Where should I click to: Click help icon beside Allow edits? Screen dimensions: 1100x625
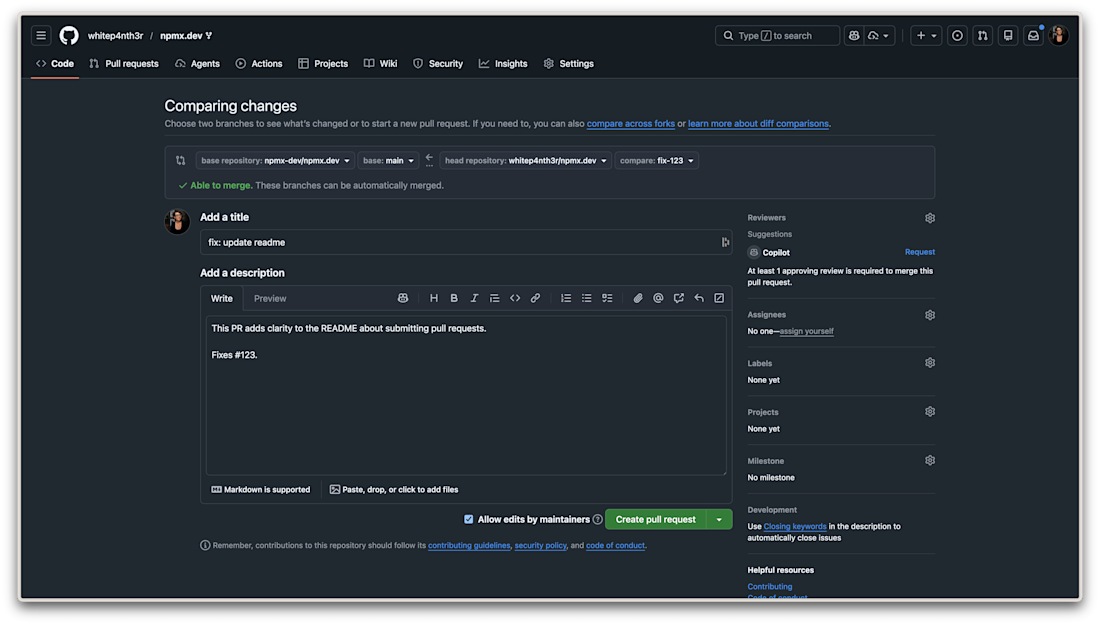[x=598, y=520]
